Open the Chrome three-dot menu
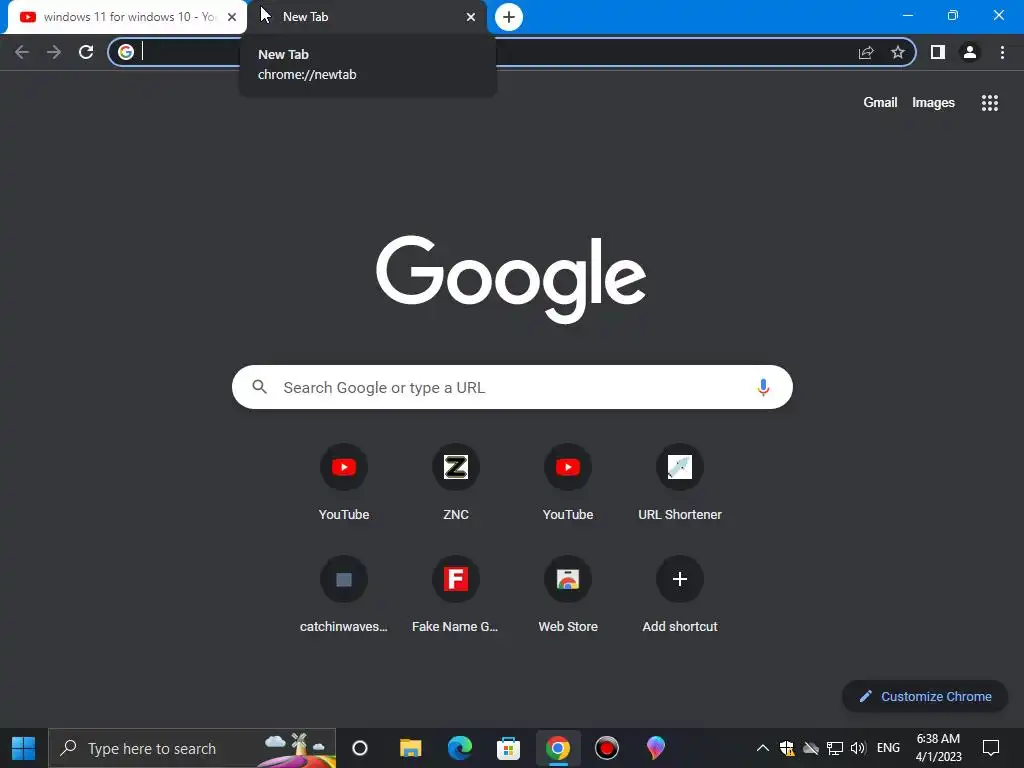Screen dimensions: 1024x768 [1002, 52]
